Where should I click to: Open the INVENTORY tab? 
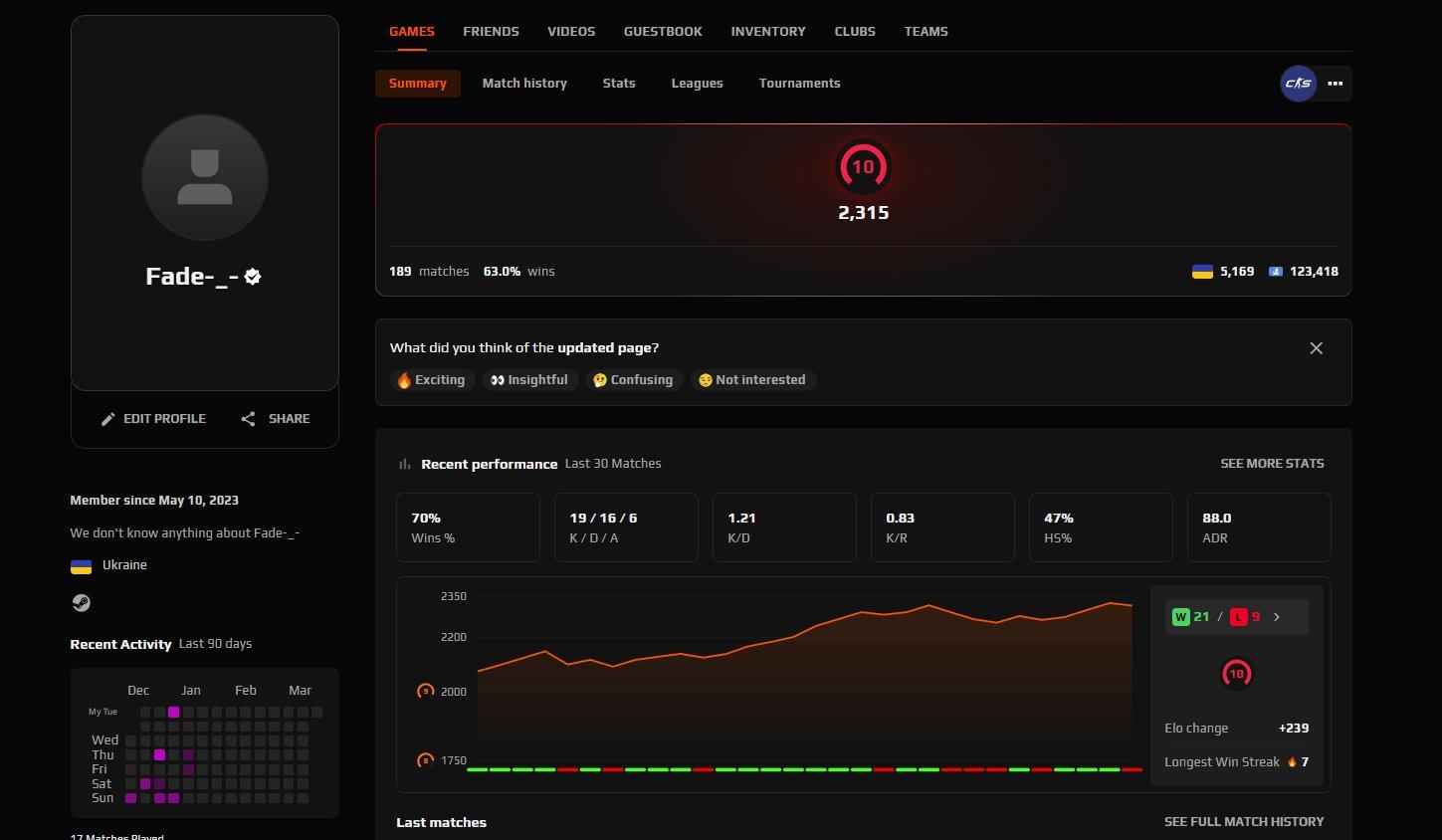tap(767, 31)
